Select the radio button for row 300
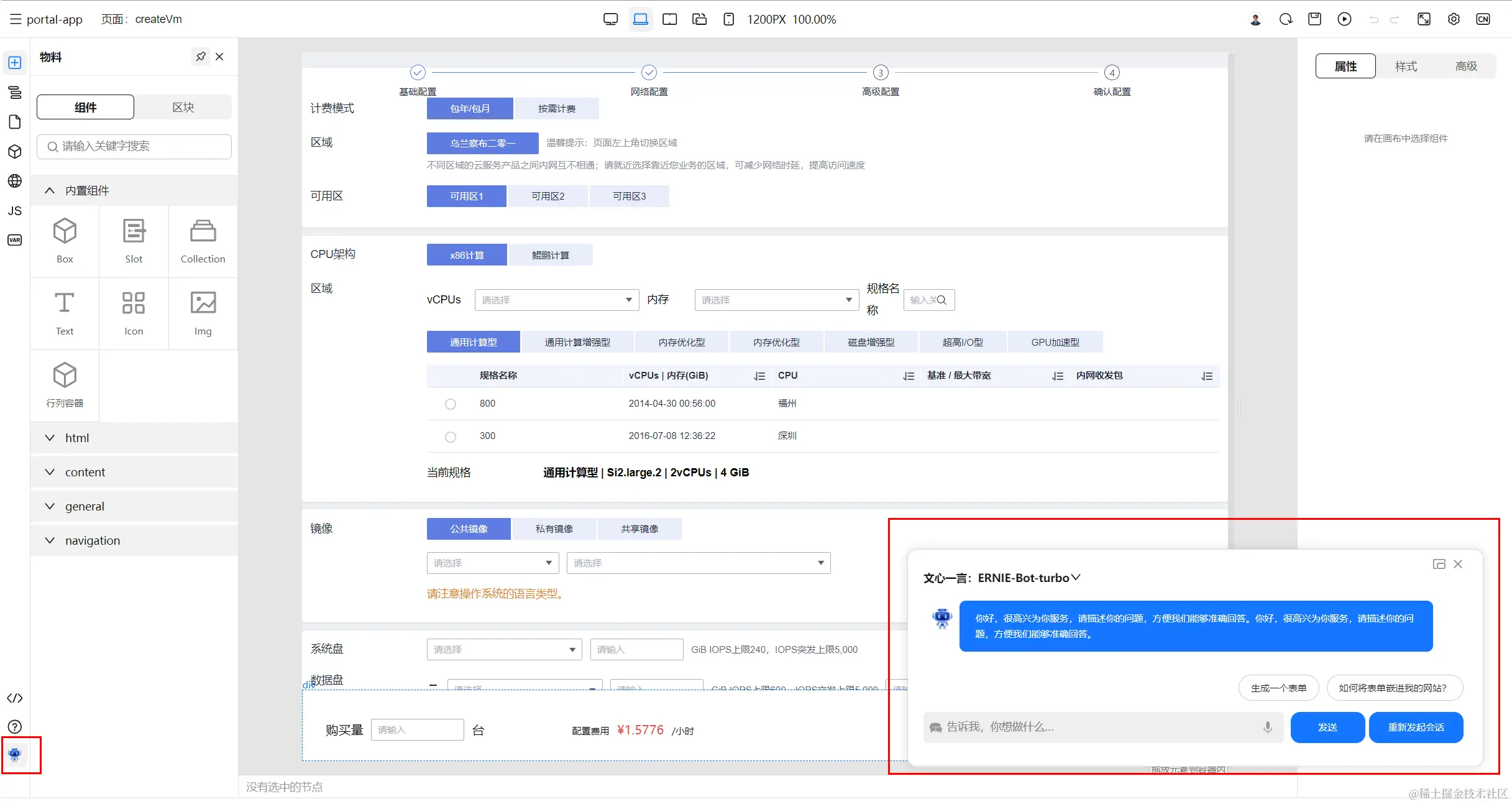1512x804 pixels. pos(451,437)
